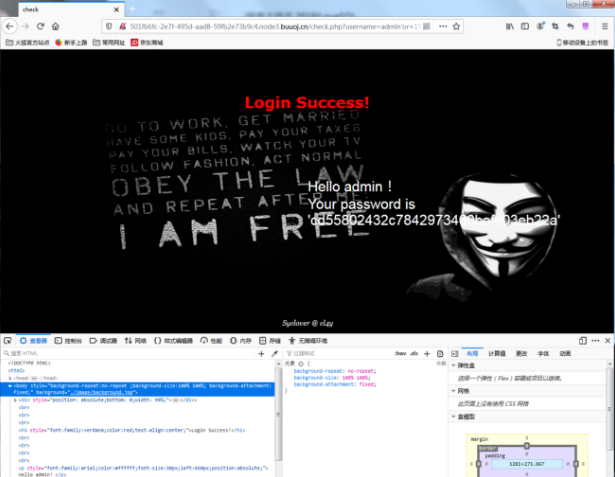Toggle print media simulation icon
Screen dimensions: 615x477
tap(440, 353)
